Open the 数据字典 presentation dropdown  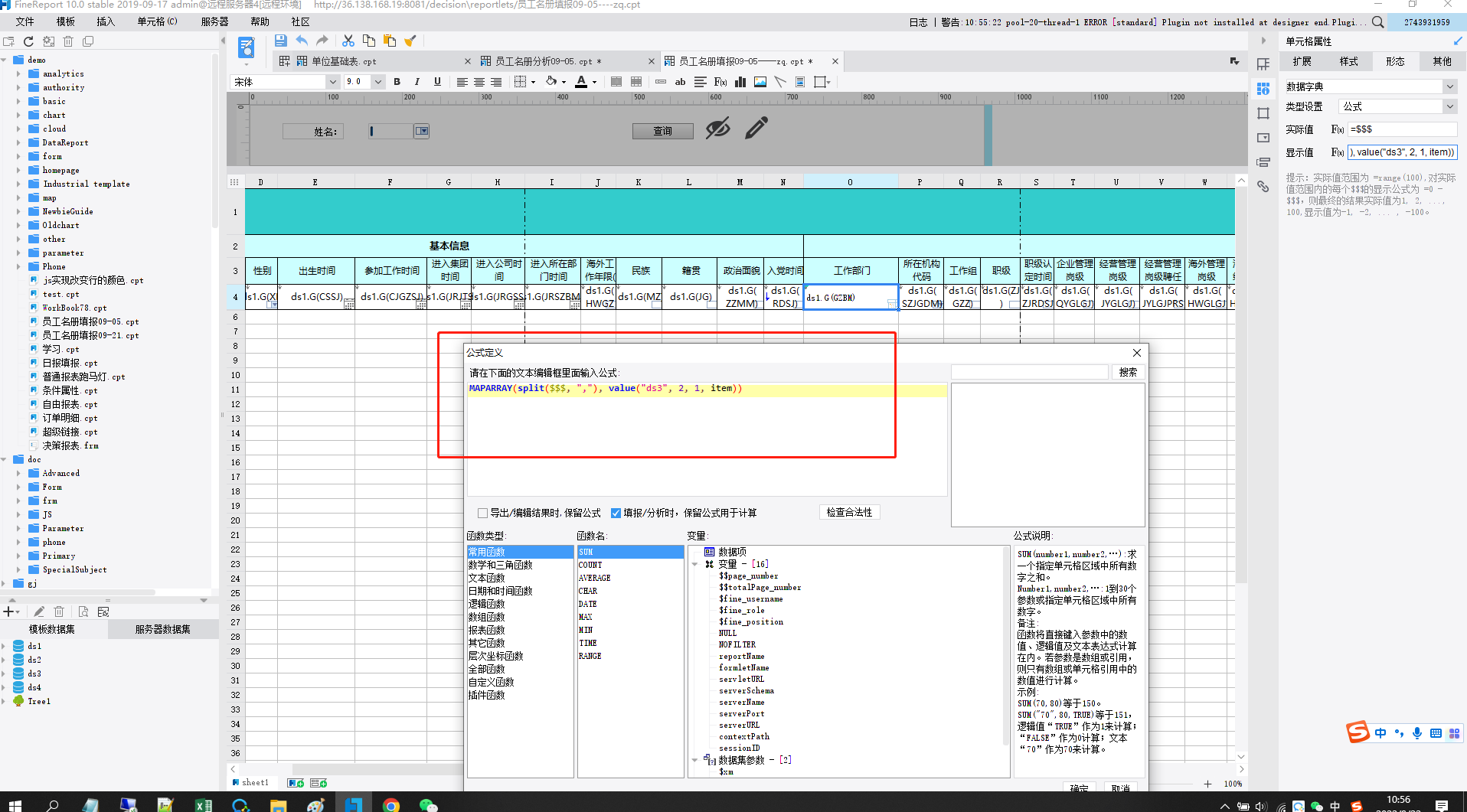(1449, 86)
